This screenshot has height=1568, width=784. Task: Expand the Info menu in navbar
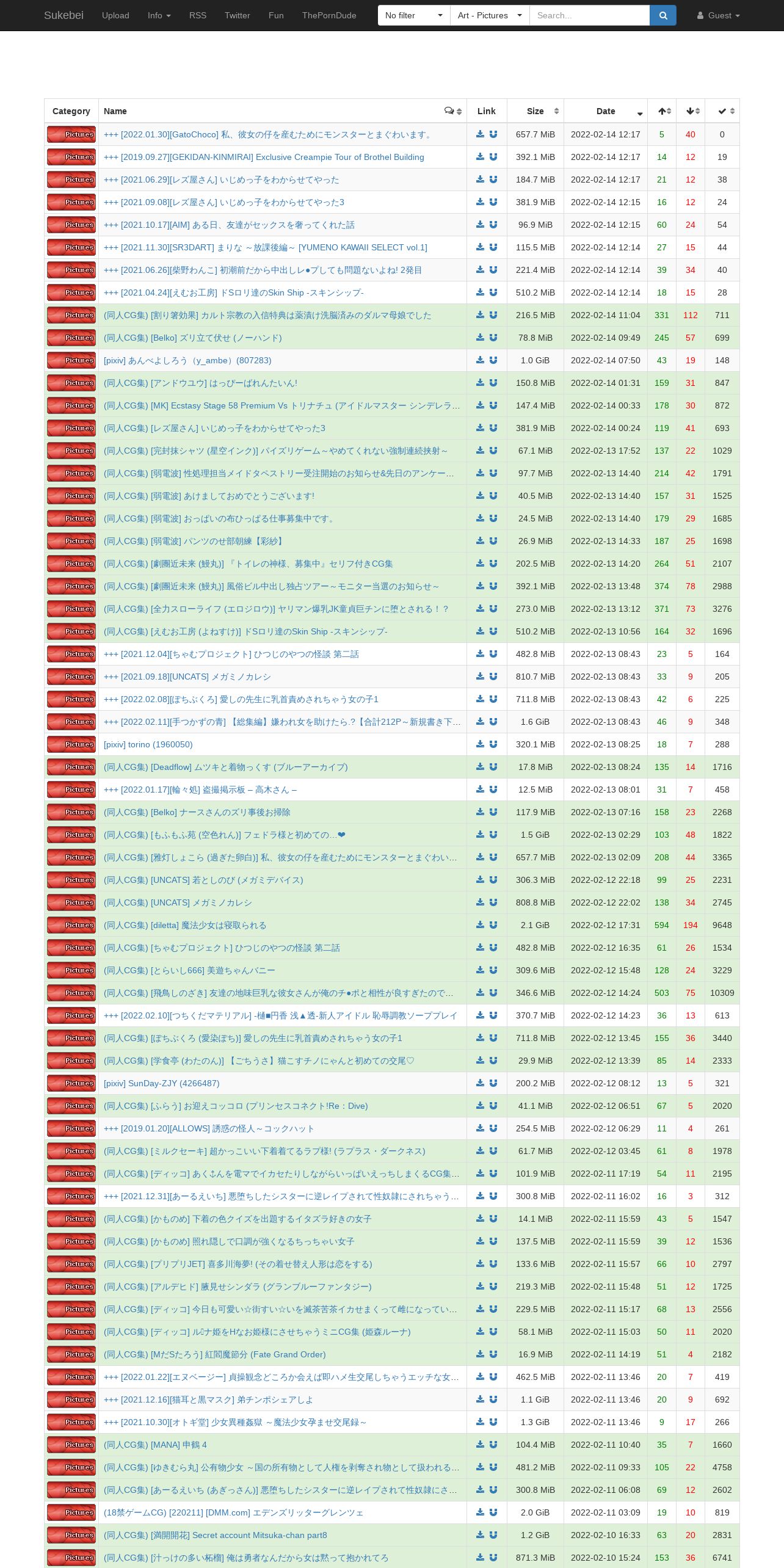tap(159, 15)
